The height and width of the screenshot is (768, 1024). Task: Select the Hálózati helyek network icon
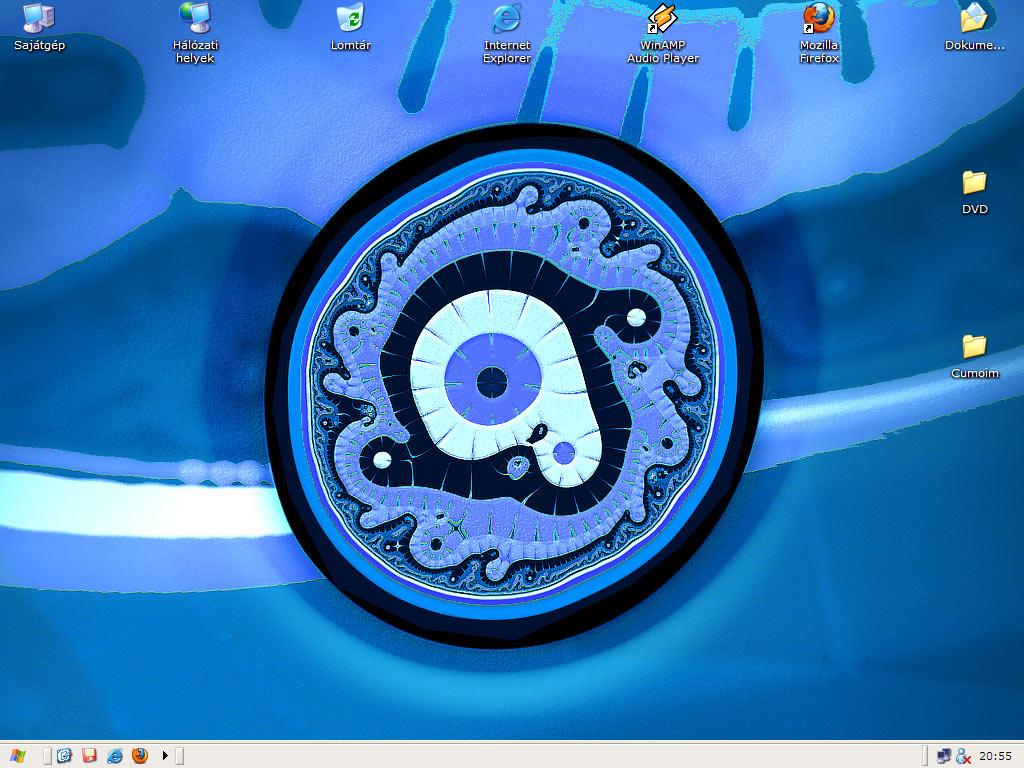tap(195, 33)
